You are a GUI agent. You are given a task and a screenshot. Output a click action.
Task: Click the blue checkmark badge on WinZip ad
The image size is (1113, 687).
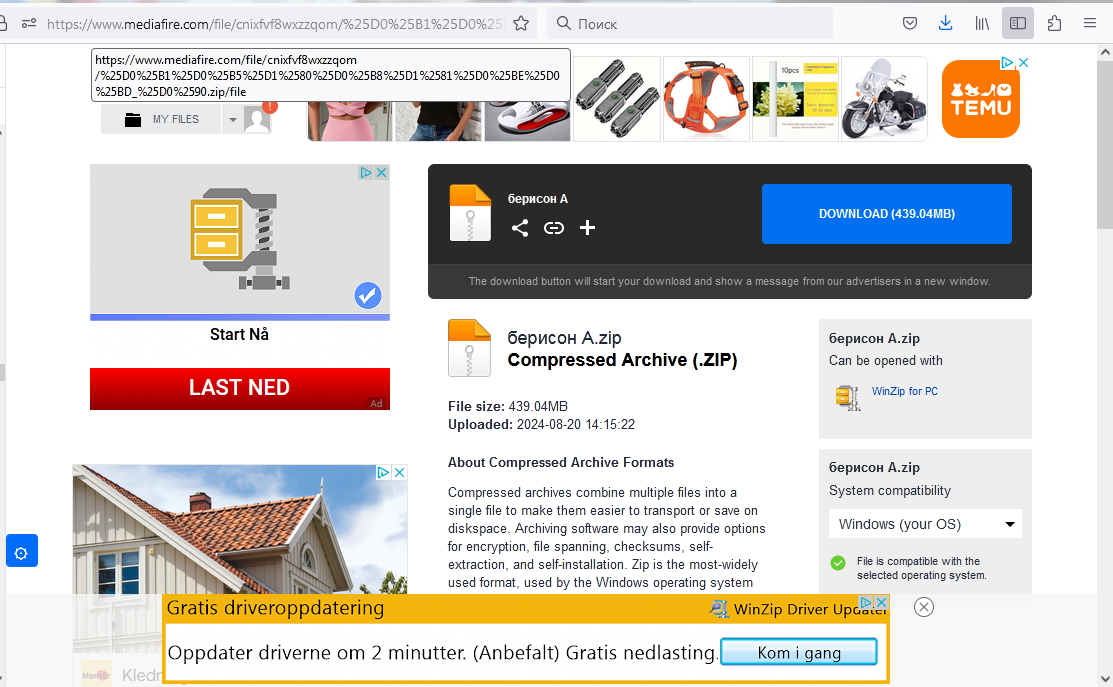click(368, 295)
